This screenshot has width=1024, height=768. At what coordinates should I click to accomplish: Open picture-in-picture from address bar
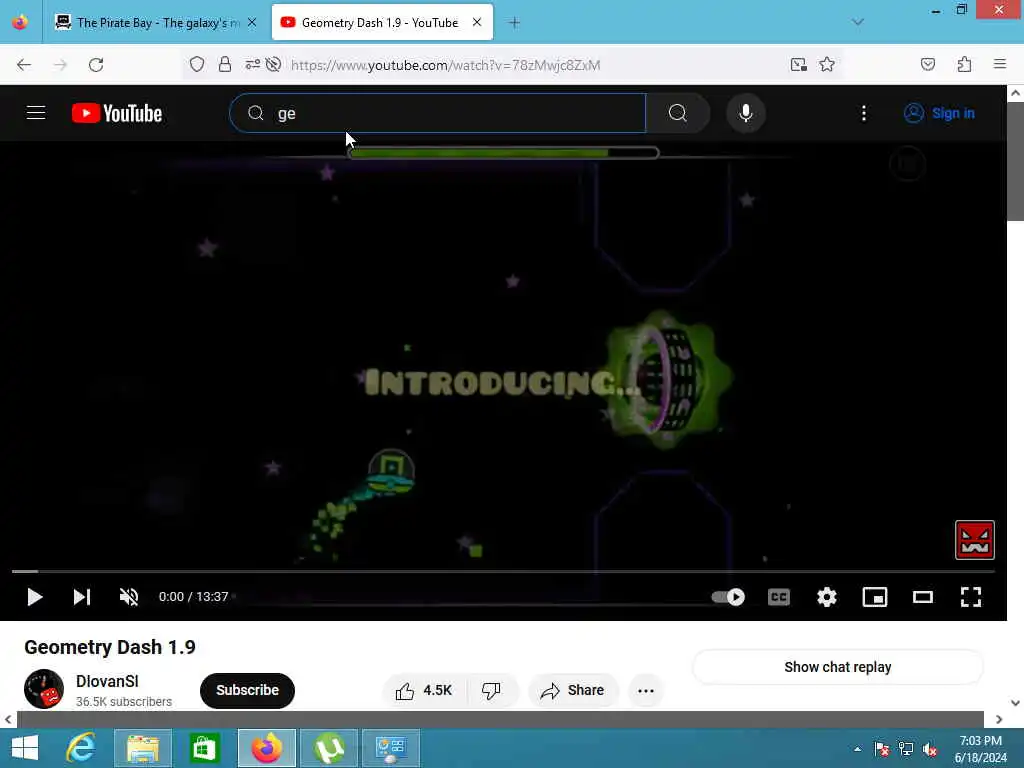[x=798, y=64]
